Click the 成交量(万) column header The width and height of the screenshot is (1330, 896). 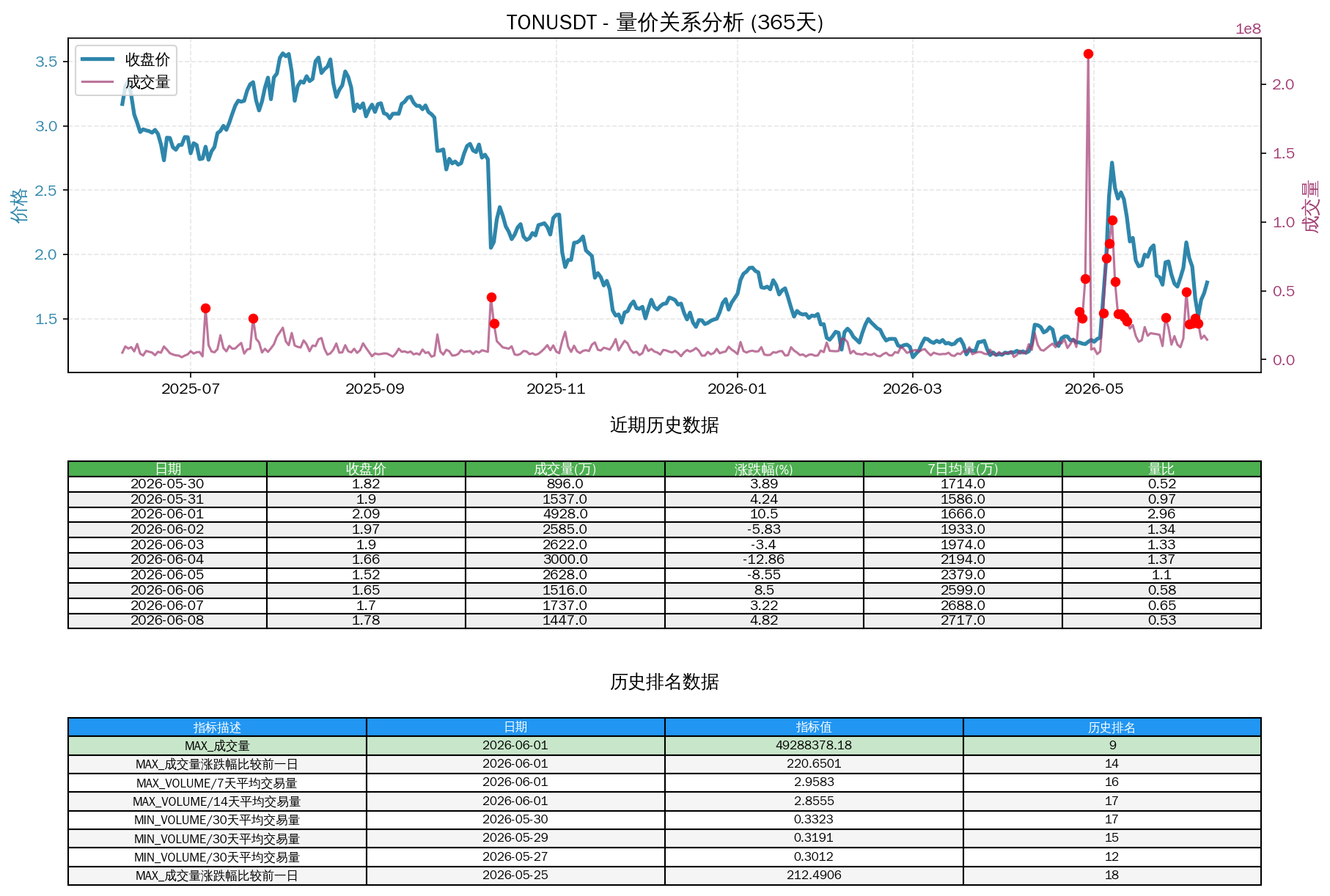click(565, 469)
